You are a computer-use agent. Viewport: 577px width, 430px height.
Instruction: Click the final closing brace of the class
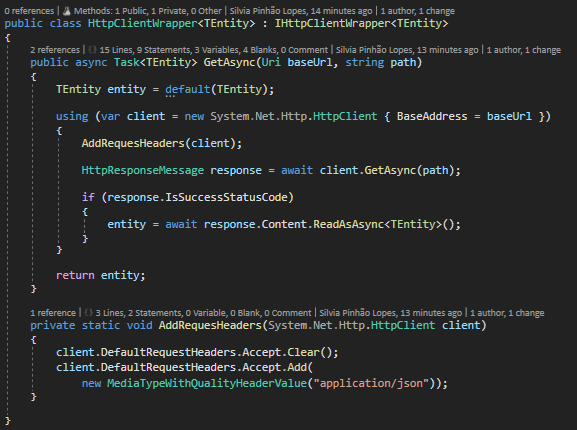pos(8,421)
